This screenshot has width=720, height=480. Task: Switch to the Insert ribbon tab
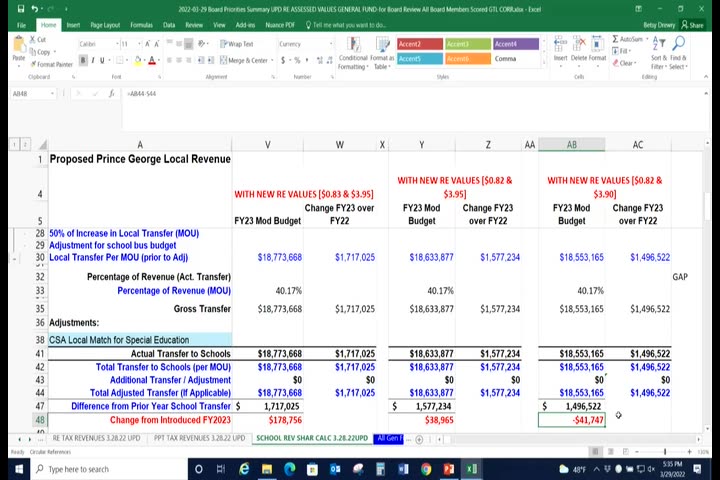[73, 25]
